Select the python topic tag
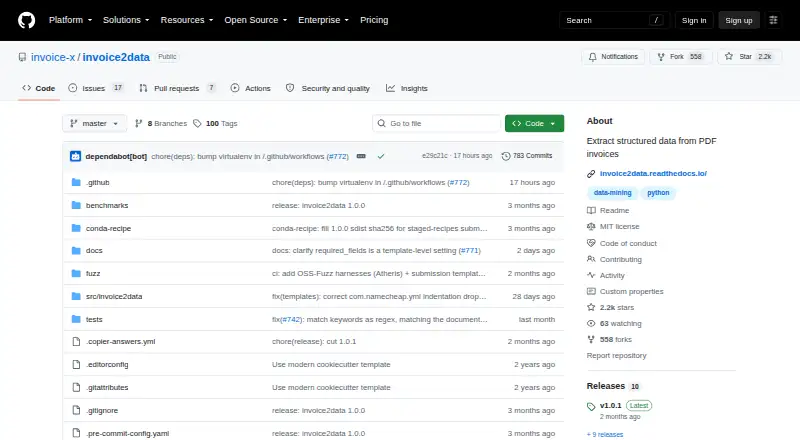800x440 pixels. pyautogui.click(x=658, y=192)
